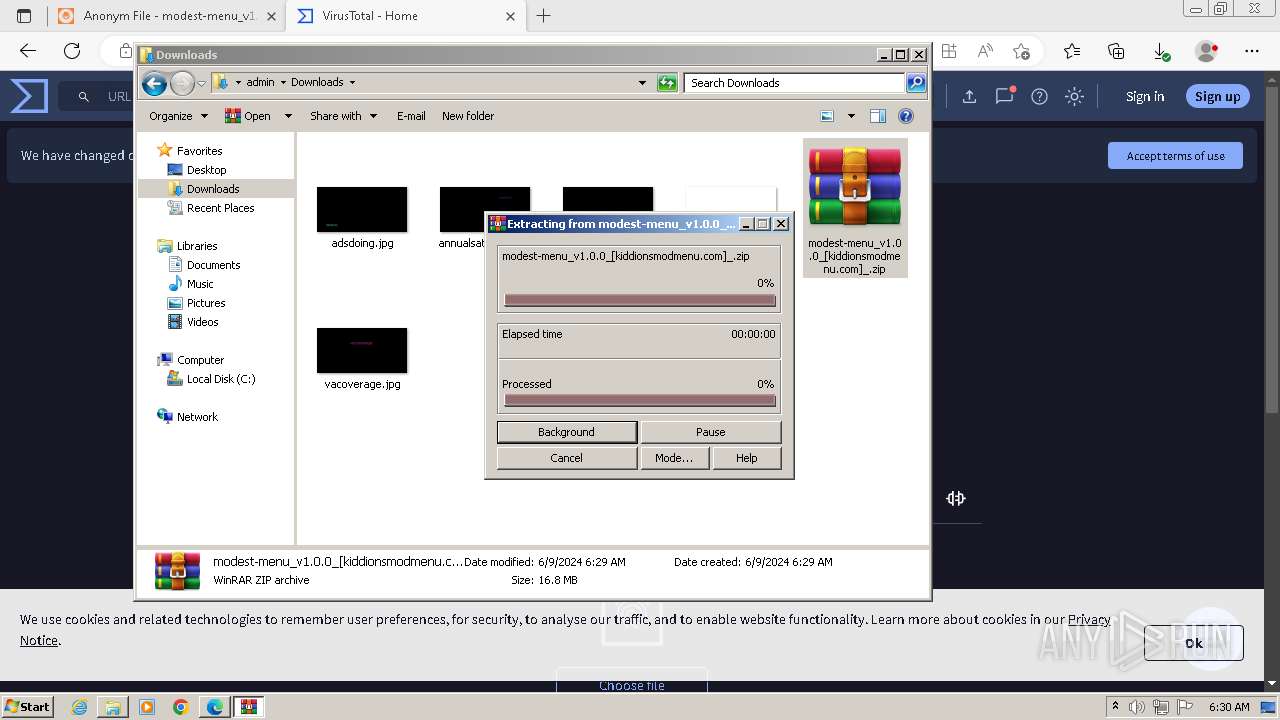Image resolution: width=1280 pixels, height=720 pixels.
Task: Expand the admin breadcrumb arrow in address bar
Action: 283,83
